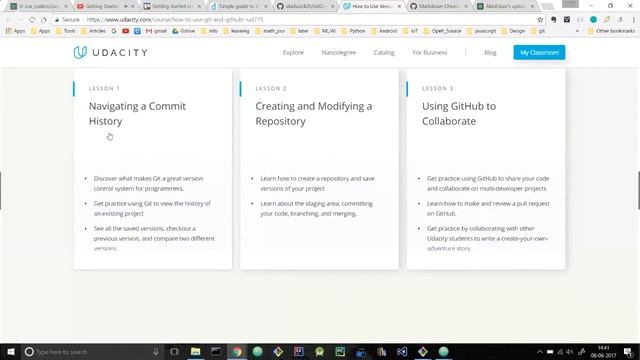Open the Apps grid bookmark shortcut

tap(15, 31)
